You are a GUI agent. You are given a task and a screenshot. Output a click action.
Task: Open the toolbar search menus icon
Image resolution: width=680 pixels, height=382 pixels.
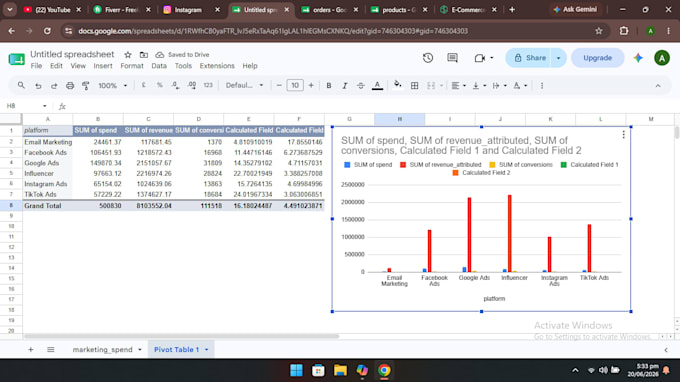click(21, 85)
